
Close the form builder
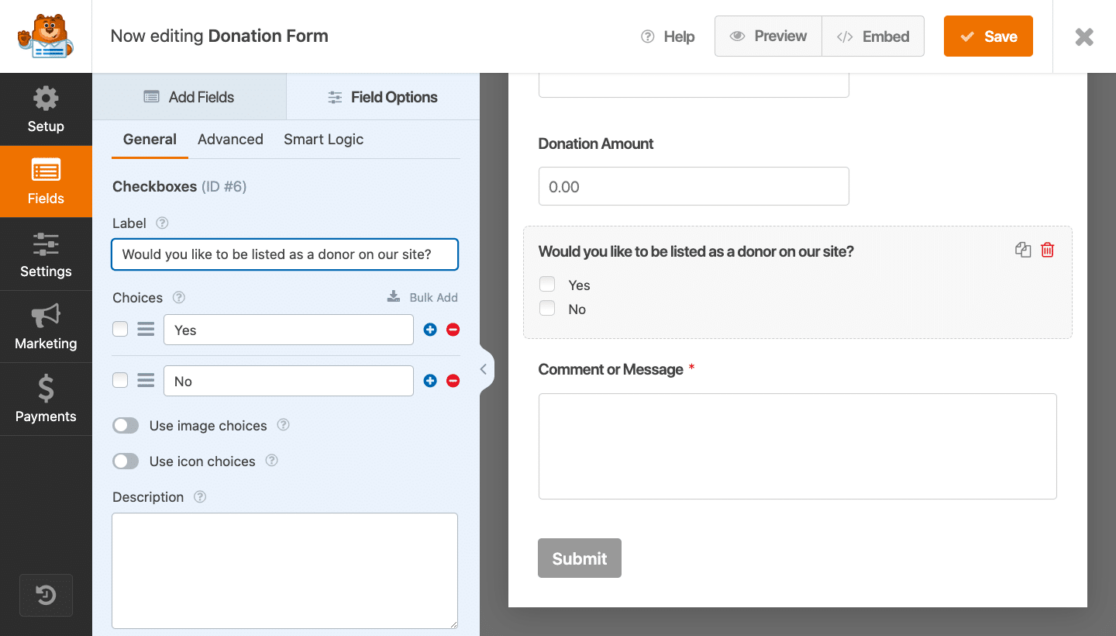[1084, 36]
